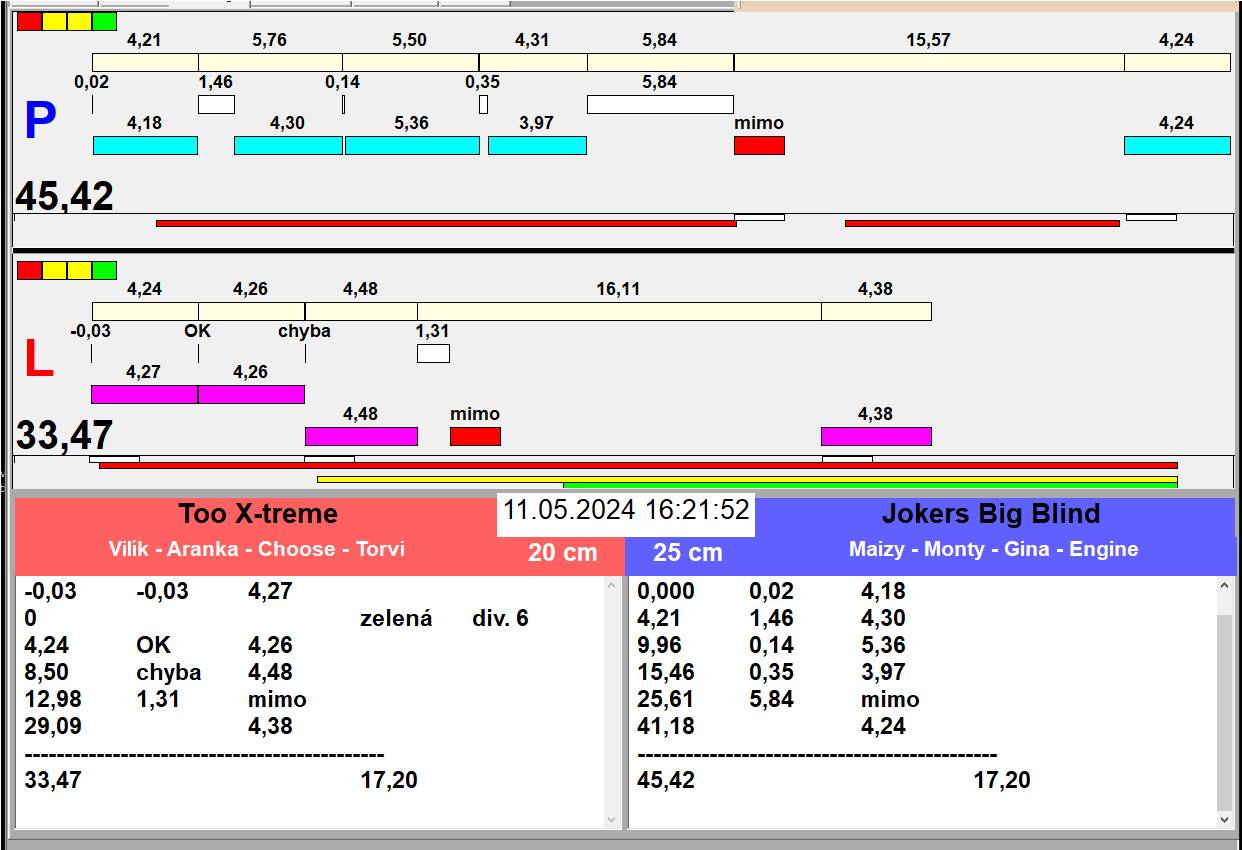Click the blue P lane letter

[x=40, y=122]
